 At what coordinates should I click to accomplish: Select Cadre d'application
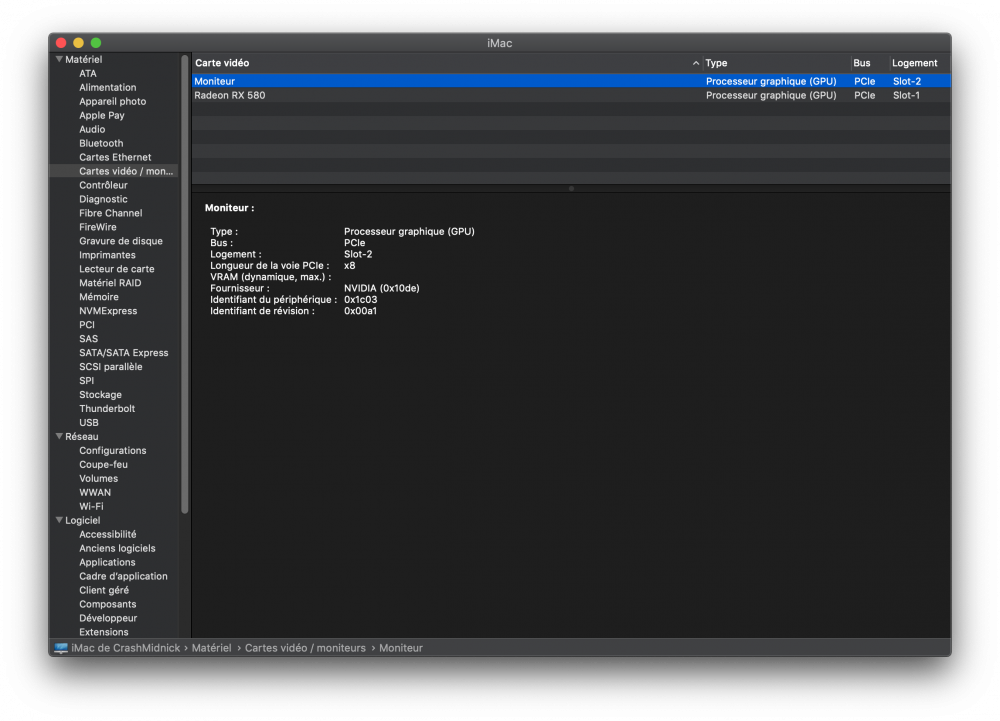click(x=123, y=576)
